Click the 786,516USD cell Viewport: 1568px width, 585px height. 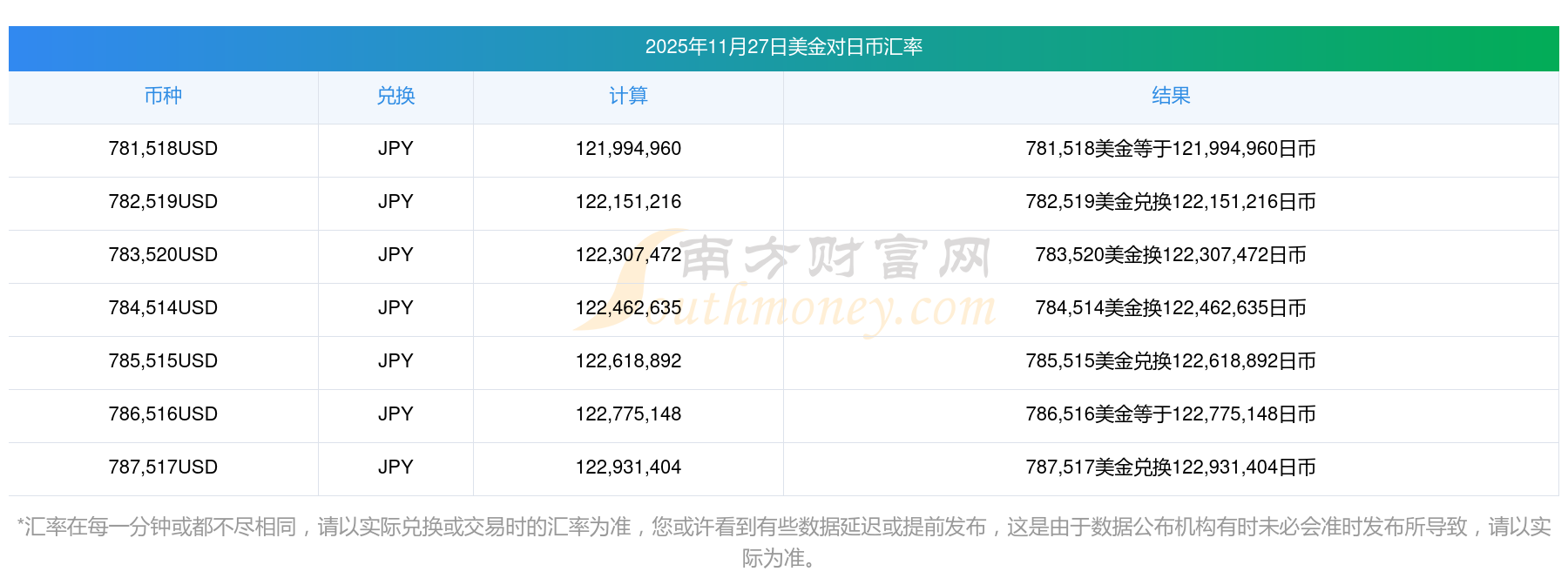[163, 414]
